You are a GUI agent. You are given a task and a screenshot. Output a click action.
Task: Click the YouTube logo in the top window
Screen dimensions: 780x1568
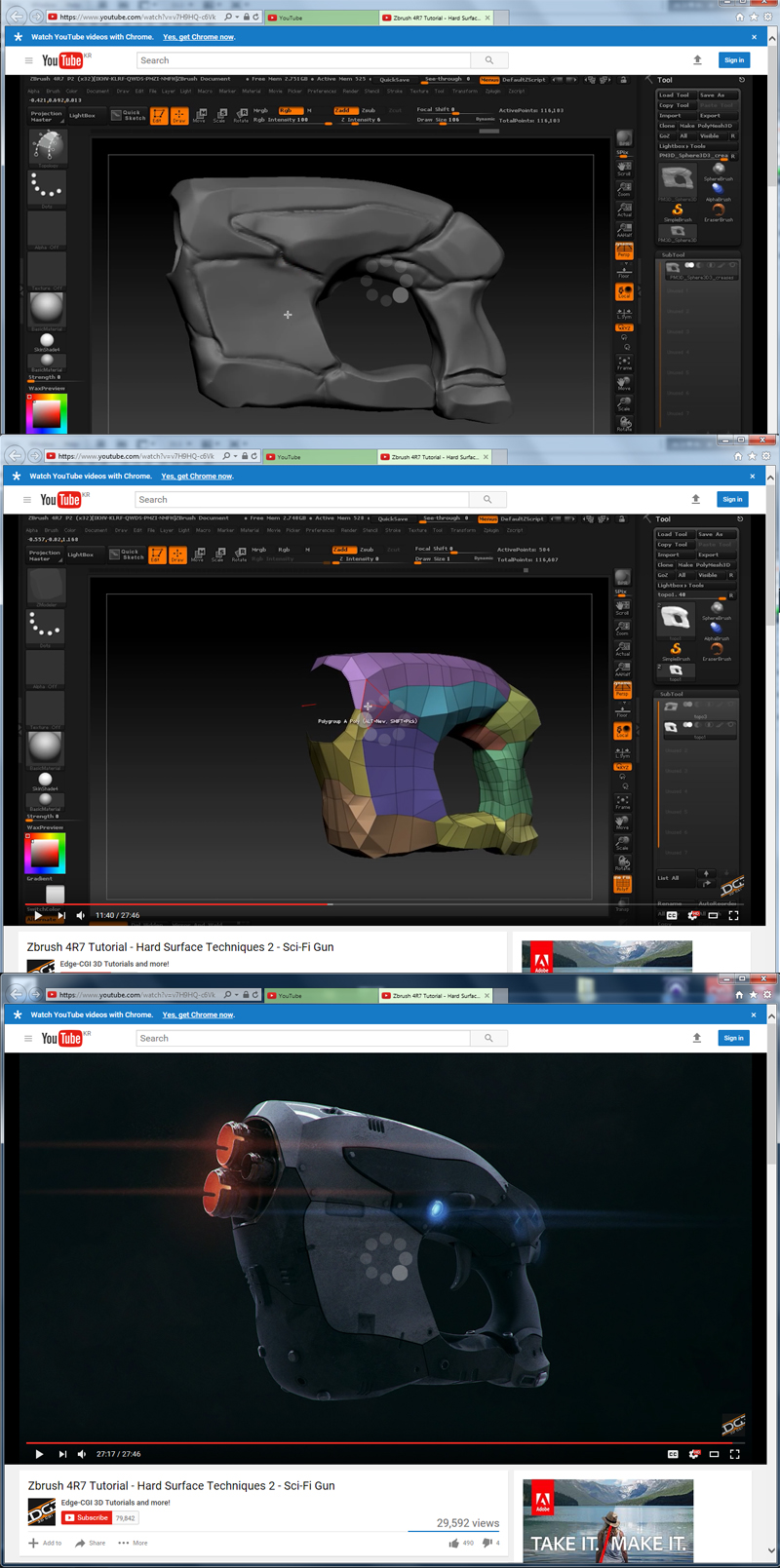pyautogui.click(x=65, y=60)
